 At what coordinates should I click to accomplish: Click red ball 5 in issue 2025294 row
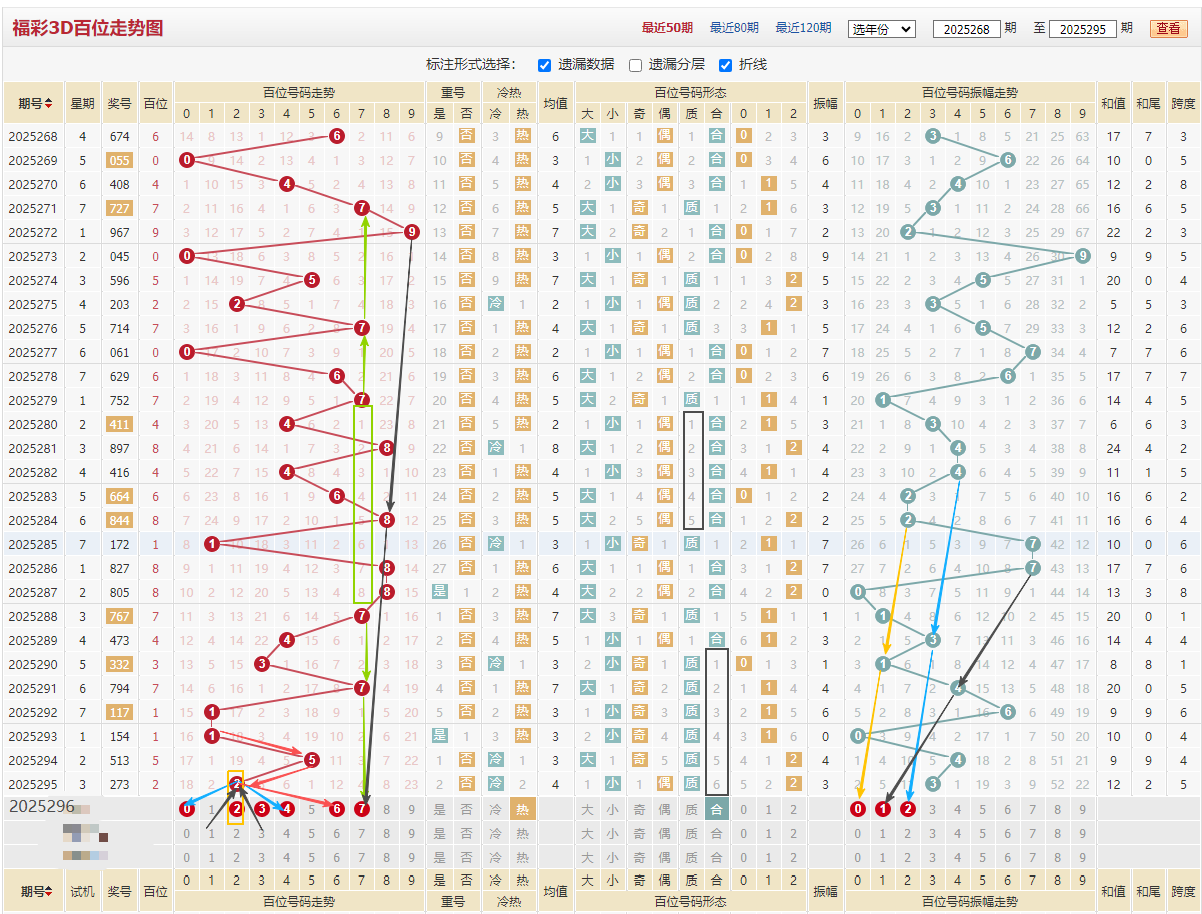point(312,760)
